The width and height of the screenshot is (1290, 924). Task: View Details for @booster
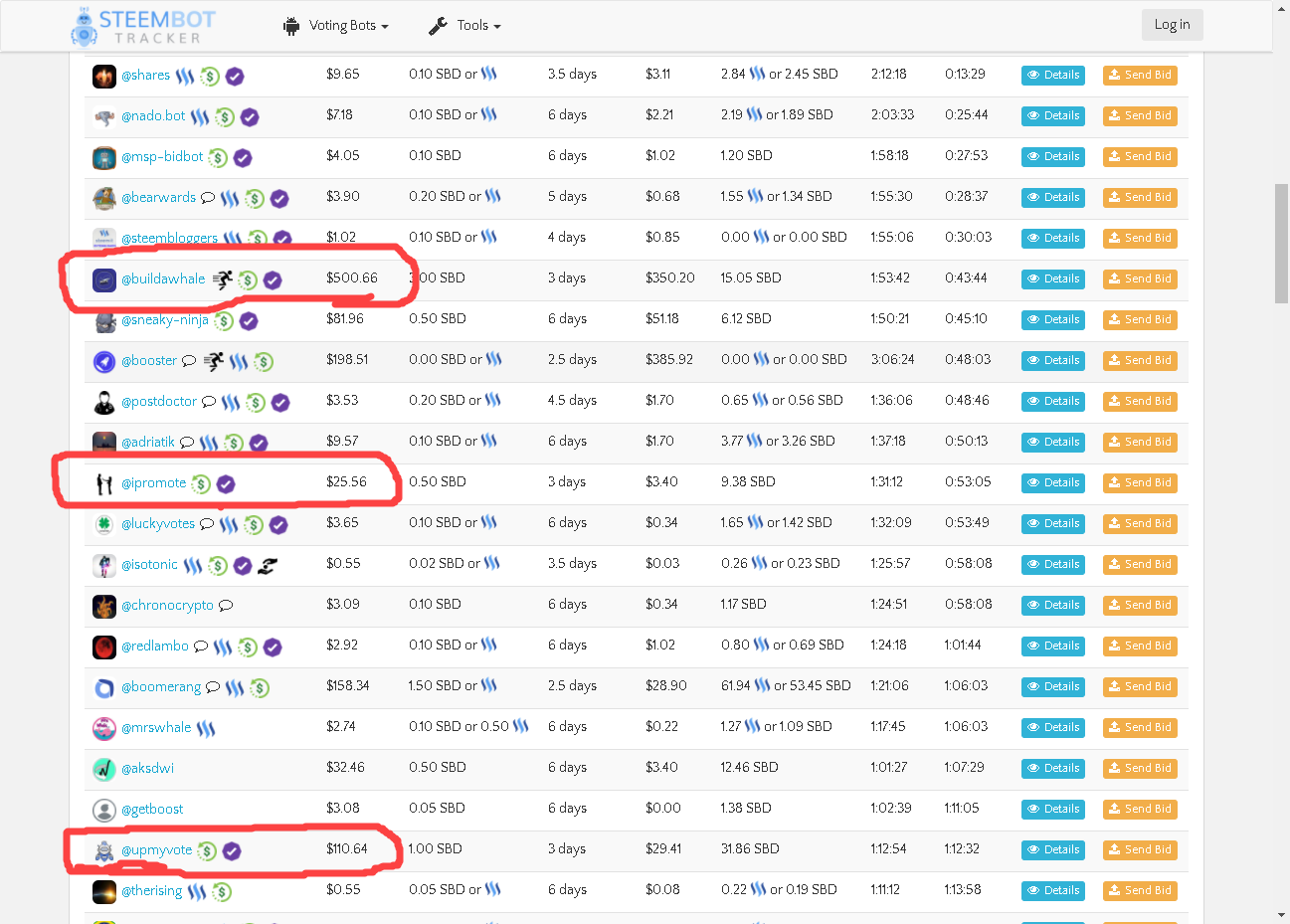tap(1053, 361)
